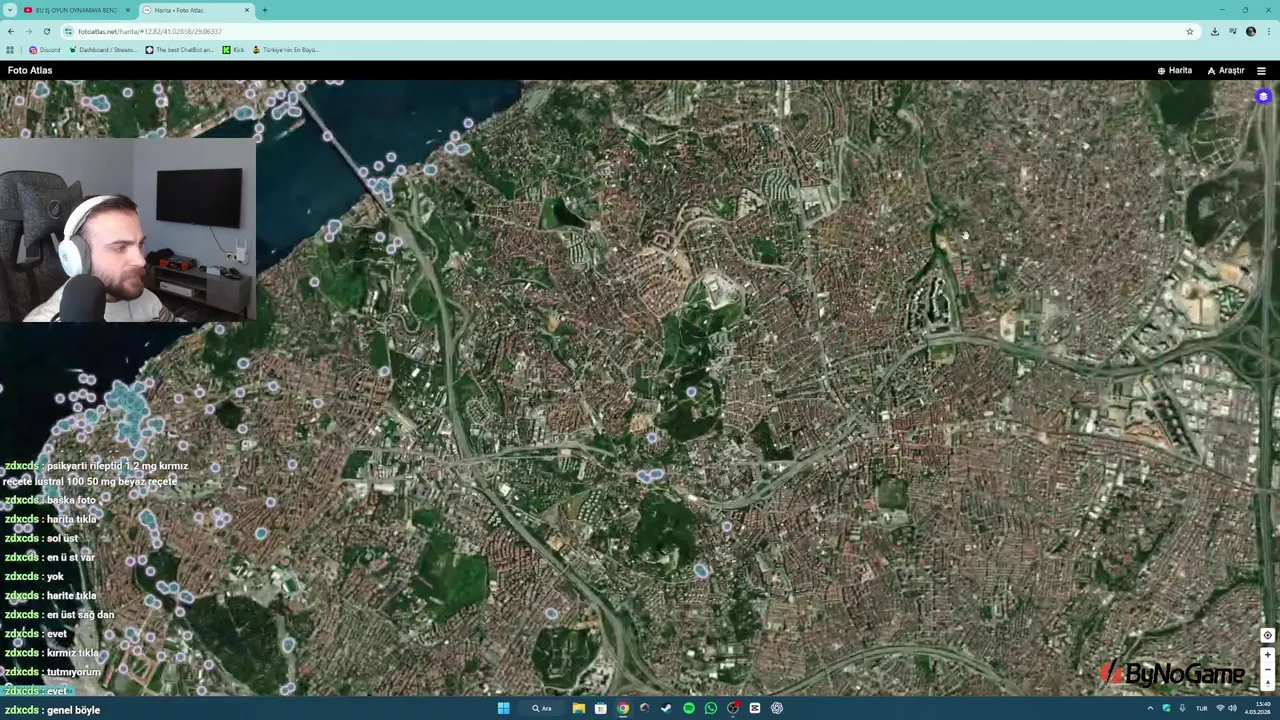Viewport: 1280px width, 720px height.
Task: Open the Kick bookmark
Action: coord(234,50)
